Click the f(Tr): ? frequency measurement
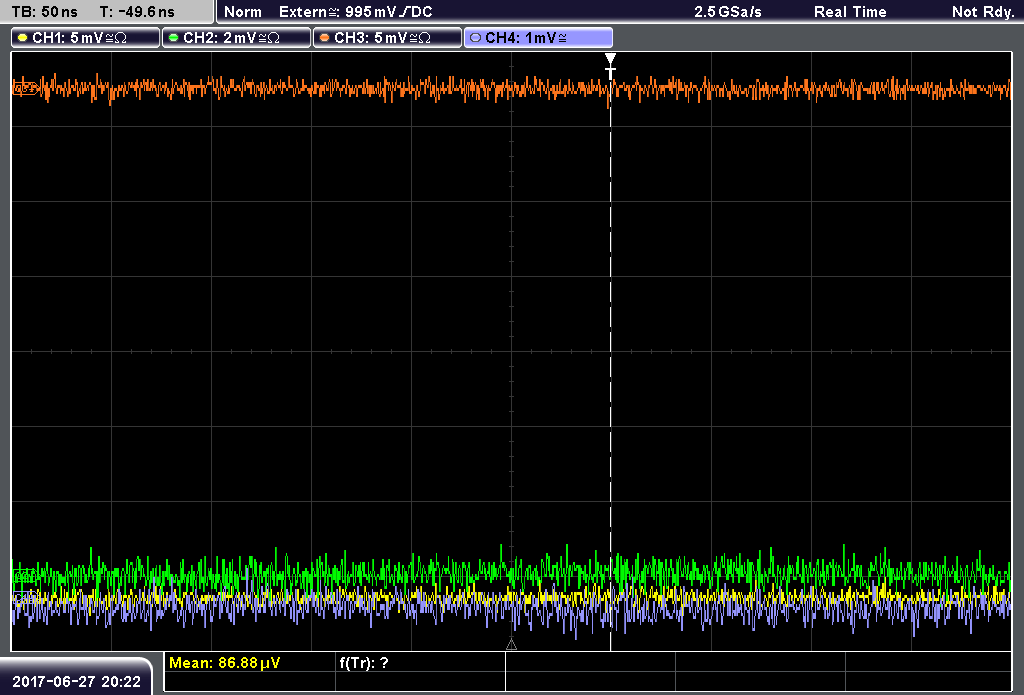The width and height of the screenshot is (1024, 695). 364,663
